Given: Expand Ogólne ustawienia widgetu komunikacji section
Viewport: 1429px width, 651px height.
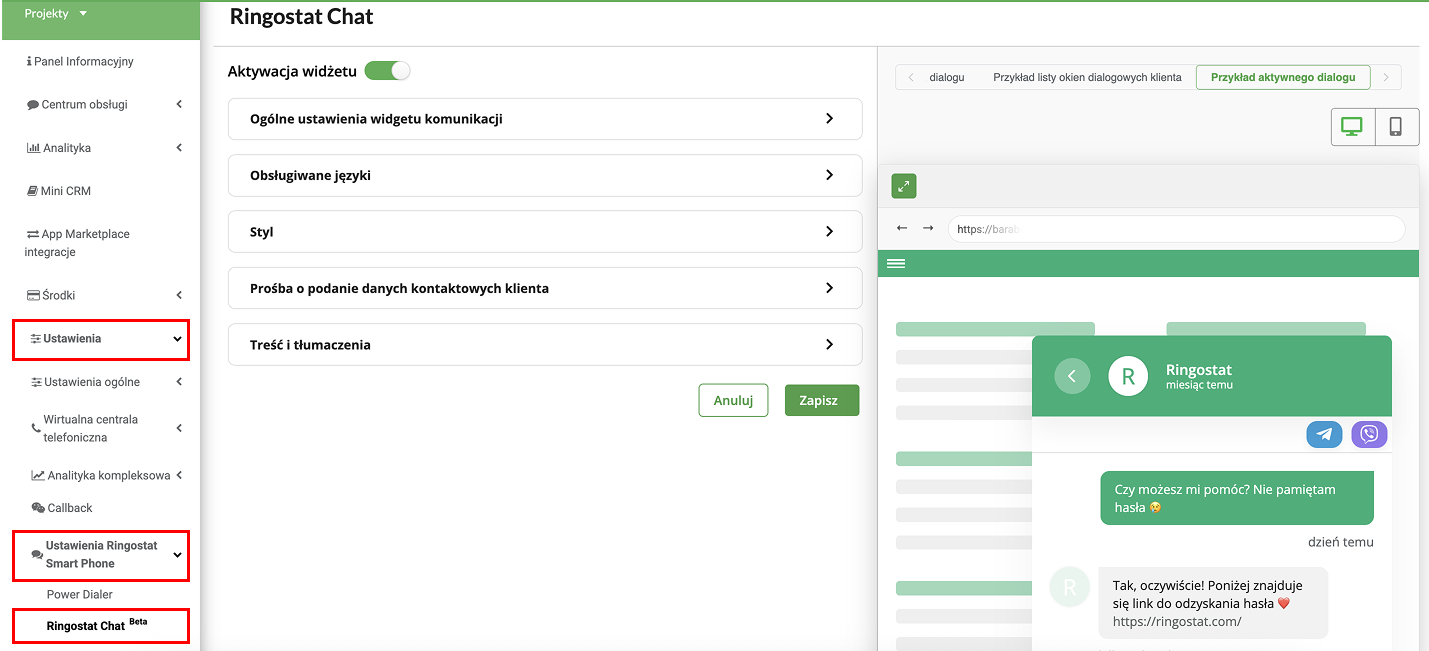Looking at the screenshot, I should pos(544,119).
